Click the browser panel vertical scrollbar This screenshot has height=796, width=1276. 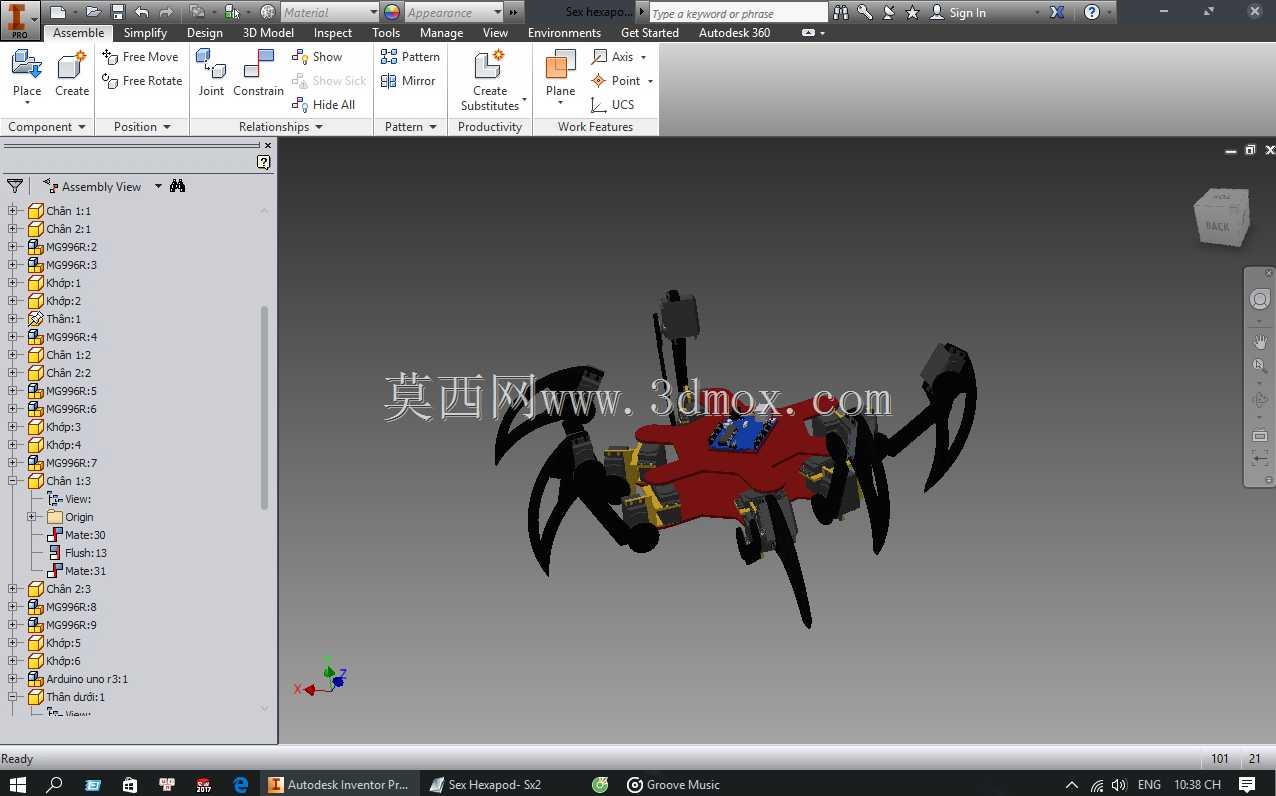tap(264, 408)
